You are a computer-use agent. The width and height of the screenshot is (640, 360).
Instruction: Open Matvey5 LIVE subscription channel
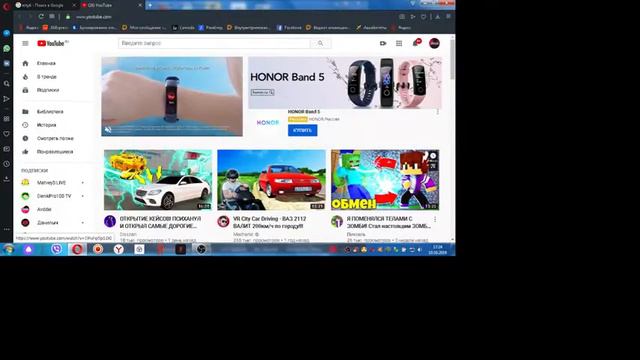point(51,183)
